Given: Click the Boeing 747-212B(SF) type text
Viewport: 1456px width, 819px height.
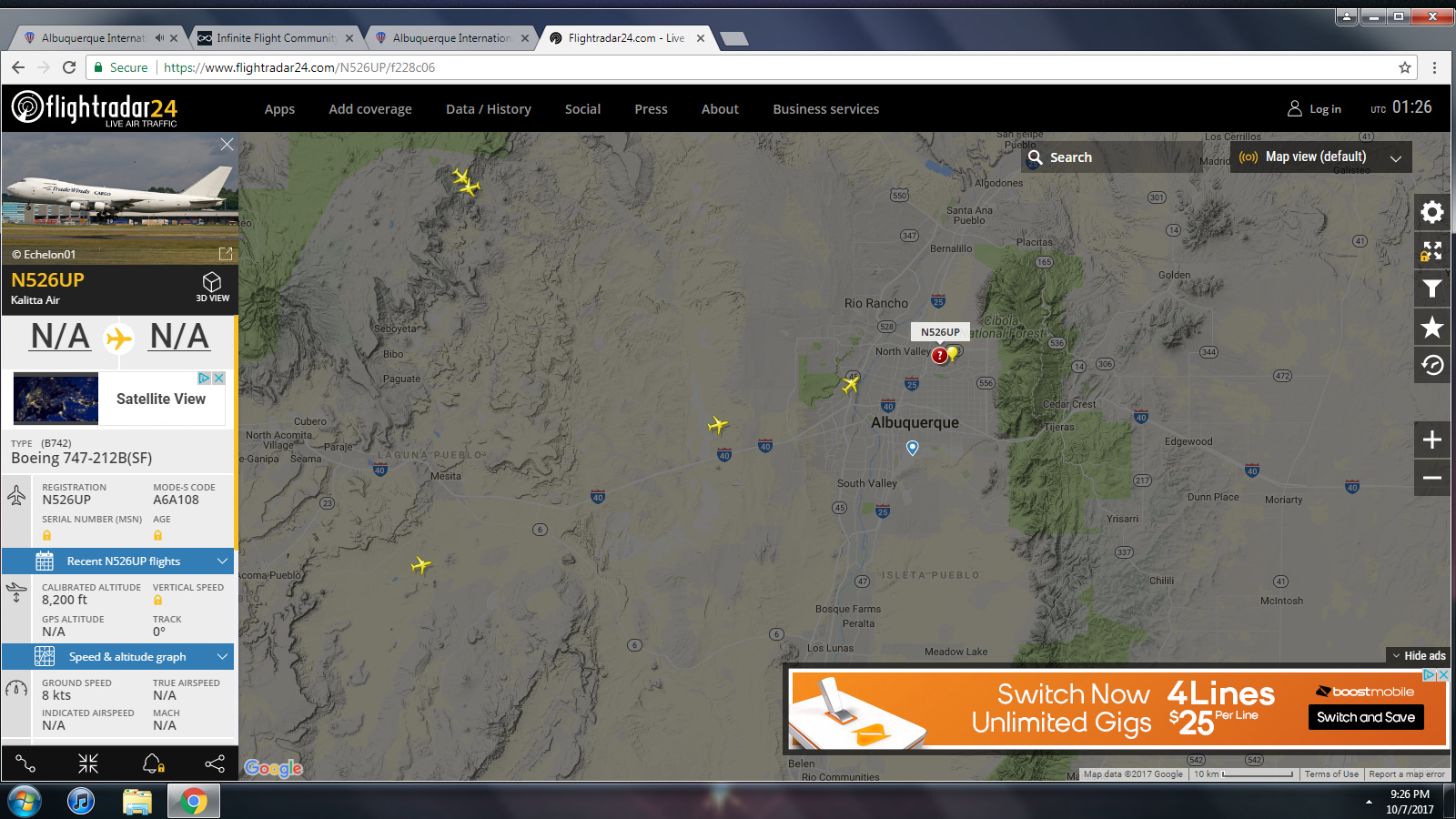Looking at the screenshot, I should click(x=82, y=459).
